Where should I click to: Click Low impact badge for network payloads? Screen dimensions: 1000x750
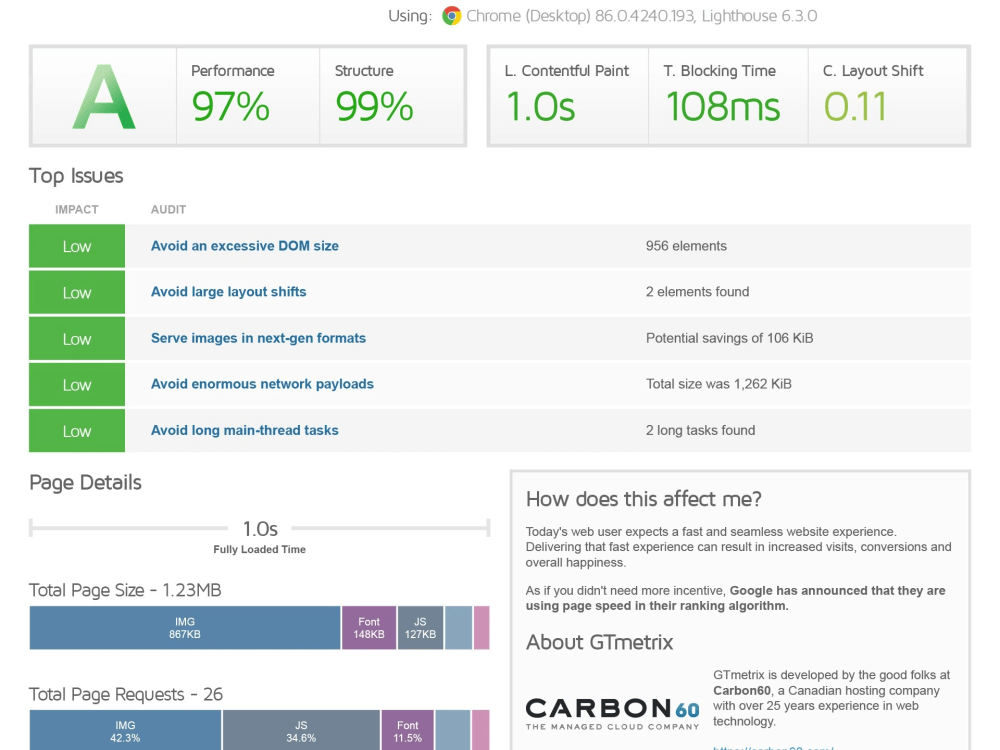click(x=77, y=385)
